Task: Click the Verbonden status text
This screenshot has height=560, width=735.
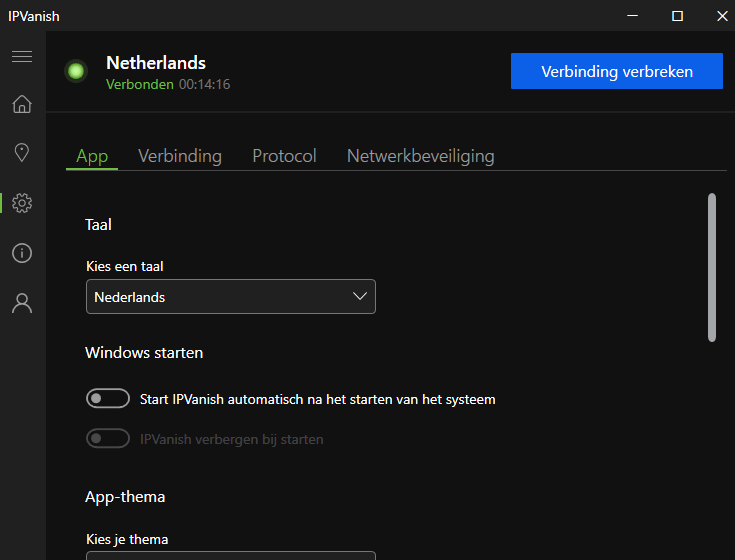Action: [140, 84]
